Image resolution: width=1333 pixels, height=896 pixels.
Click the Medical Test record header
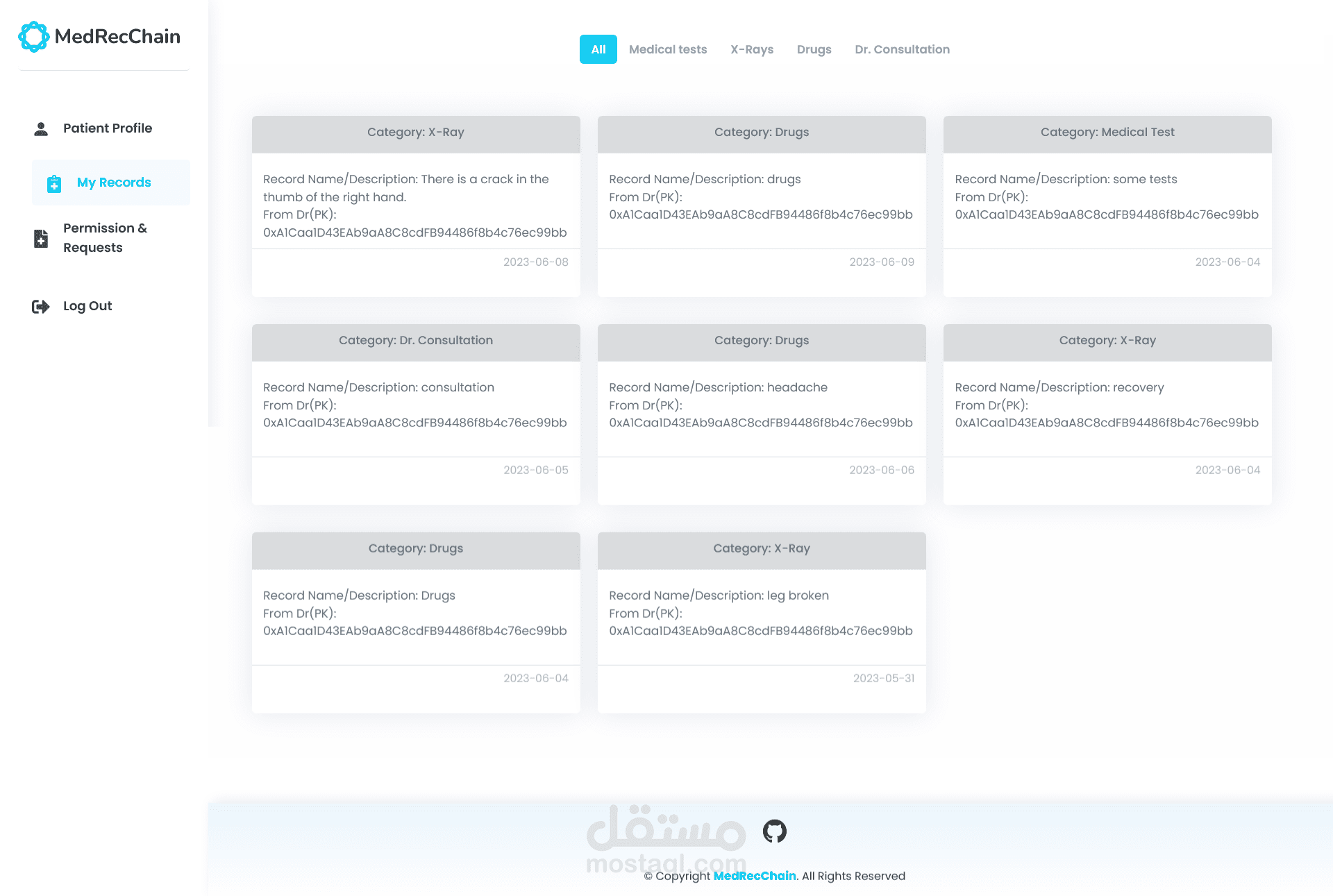pyautogui.click(x=1107, y=133)
